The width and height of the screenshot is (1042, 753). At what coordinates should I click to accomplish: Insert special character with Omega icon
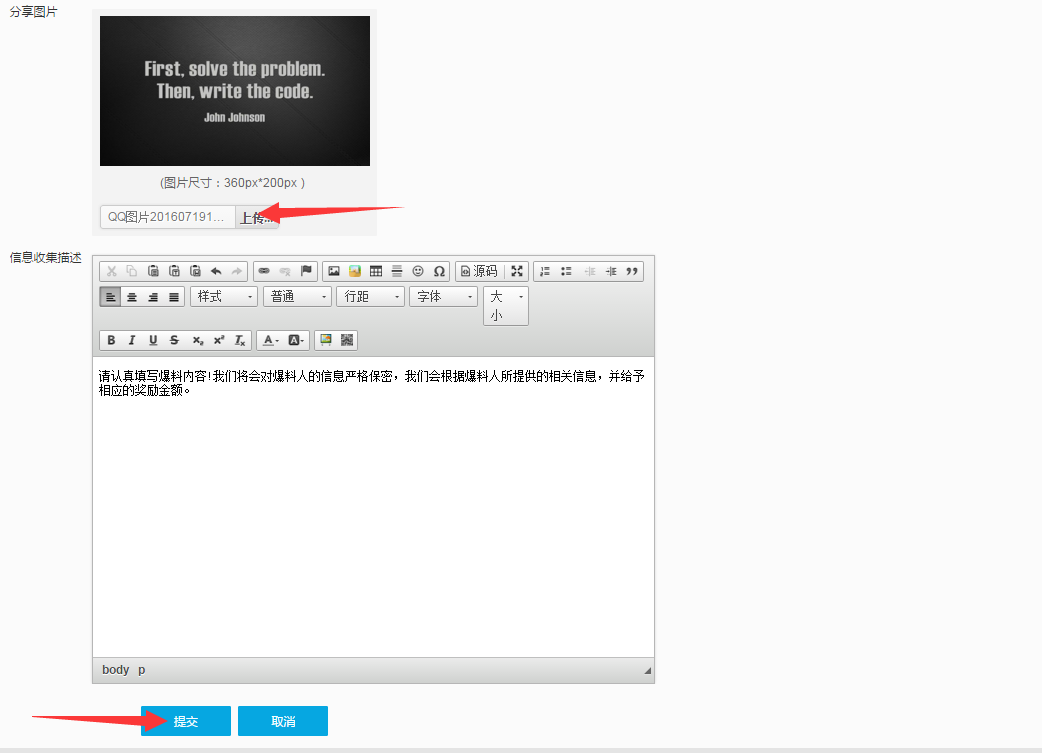[439, 271]
